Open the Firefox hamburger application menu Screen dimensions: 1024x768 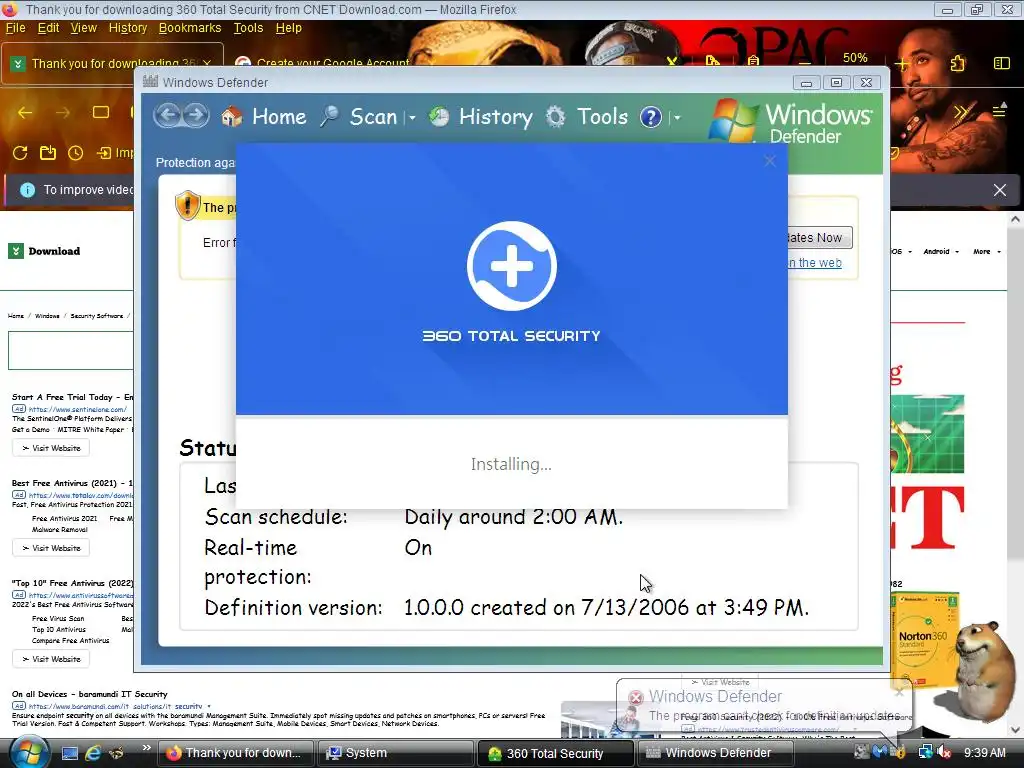[999, 111]
